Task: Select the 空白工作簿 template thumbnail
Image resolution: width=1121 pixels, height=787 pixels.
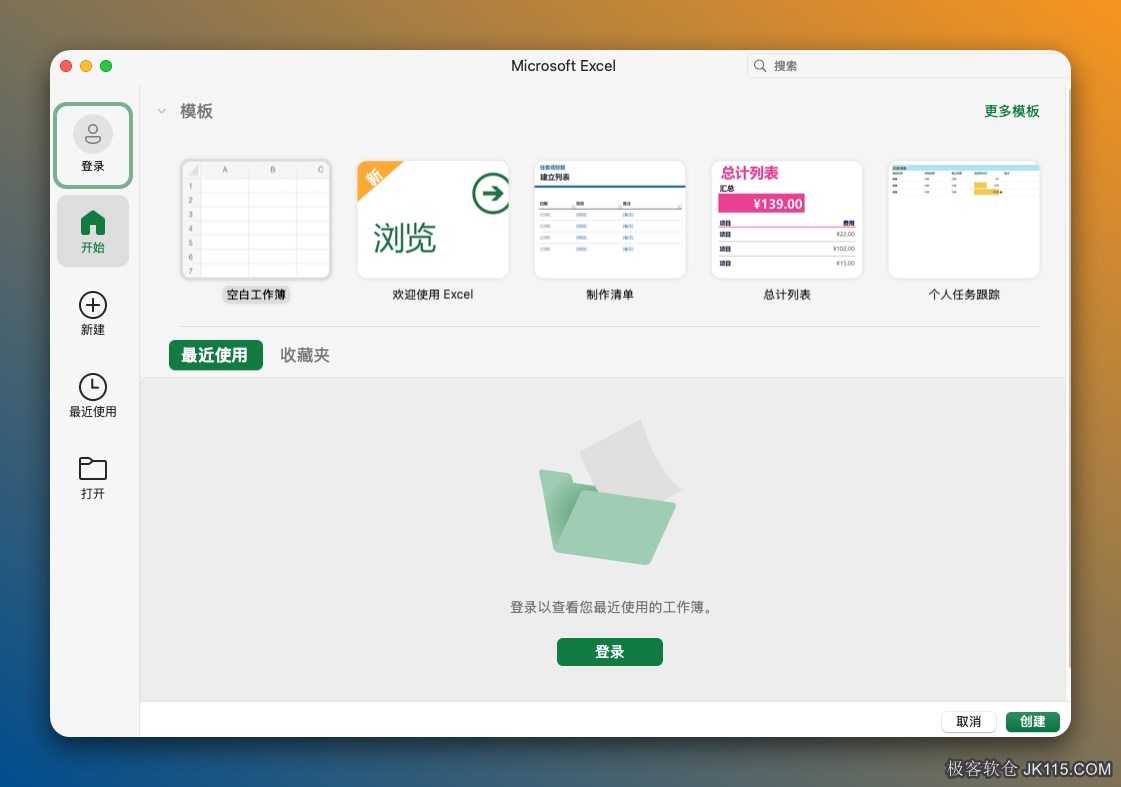Action: (x=256, y=219)
